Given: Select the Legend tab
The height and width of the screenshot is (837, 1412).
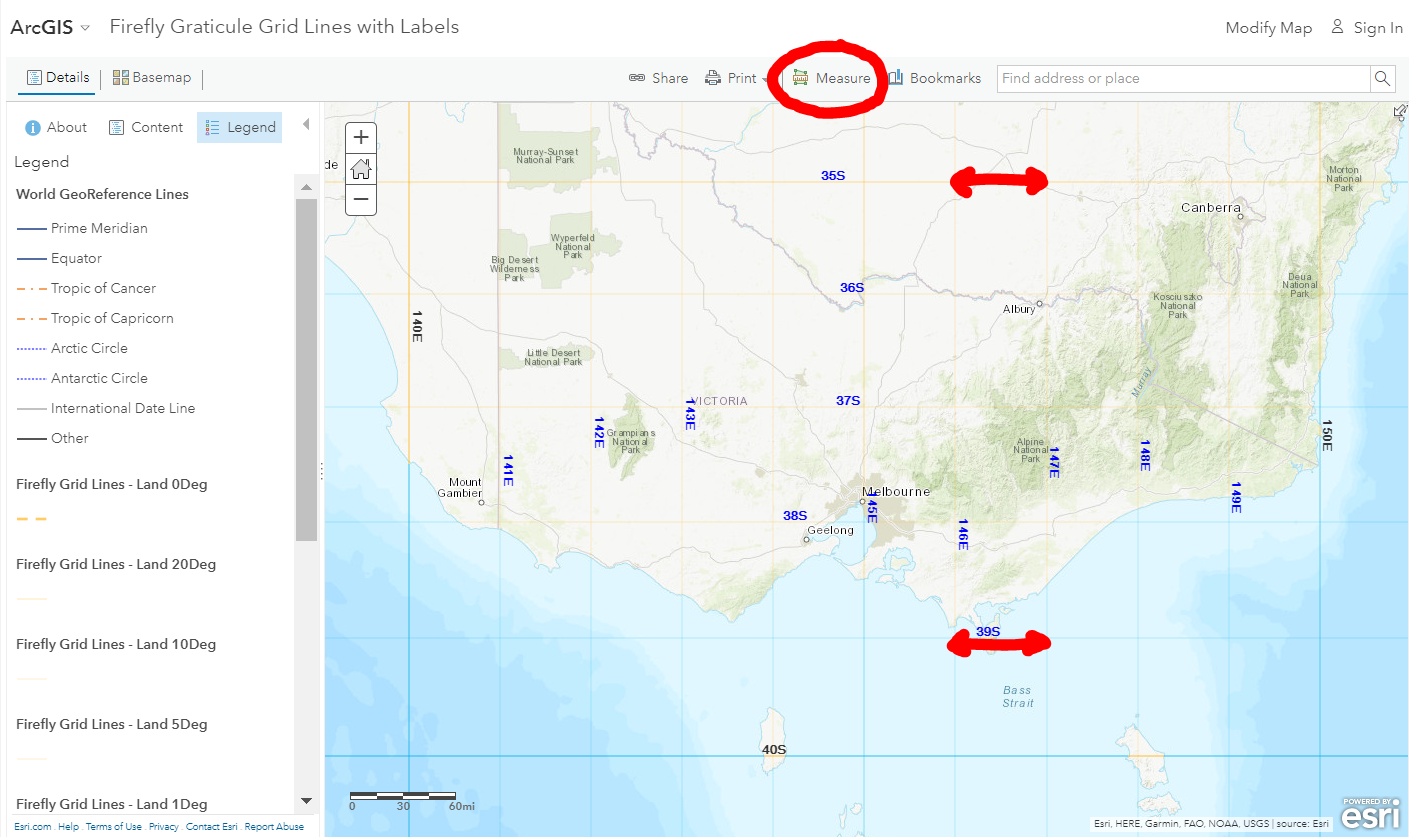Looking at the screenshot, I should [x=239, y=127].
